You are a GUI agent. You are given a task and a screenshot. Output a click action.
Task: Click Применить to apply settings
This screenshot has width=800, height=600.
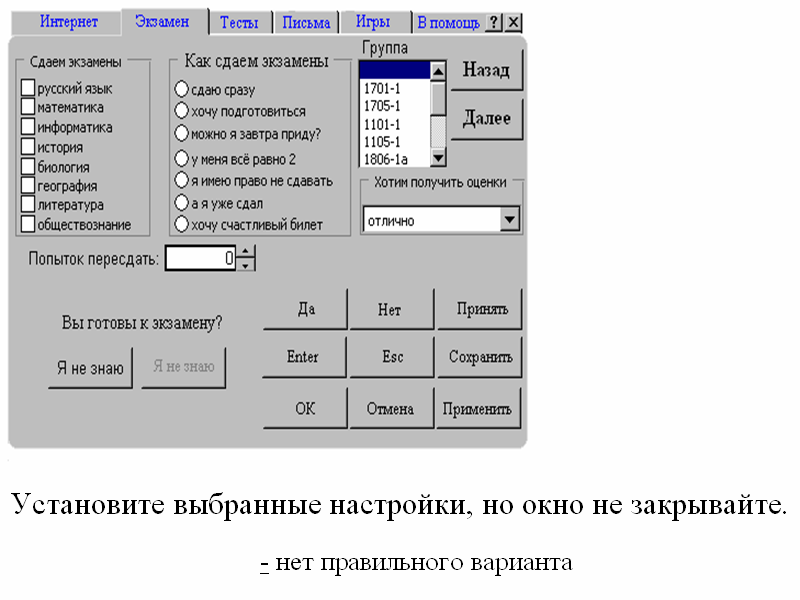[478, 408]
